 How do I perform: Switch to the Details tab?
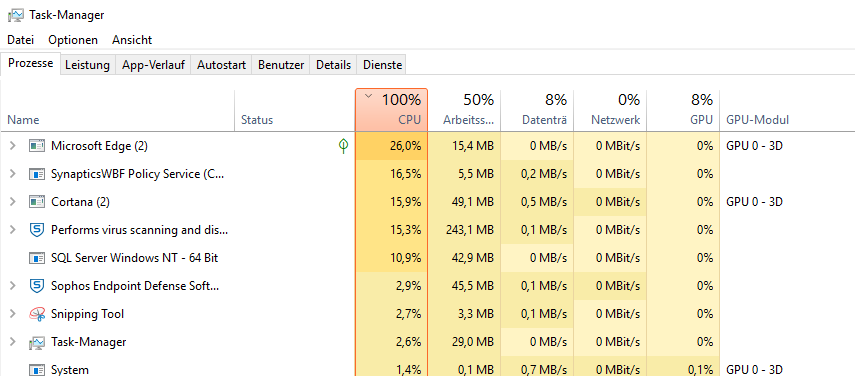pos(333,65)
